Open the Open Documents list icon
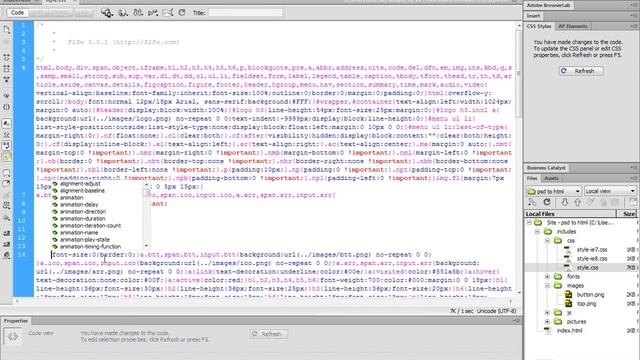Image resolution: width=640 pixels, height=360 pixels. [x=7, y=29]
